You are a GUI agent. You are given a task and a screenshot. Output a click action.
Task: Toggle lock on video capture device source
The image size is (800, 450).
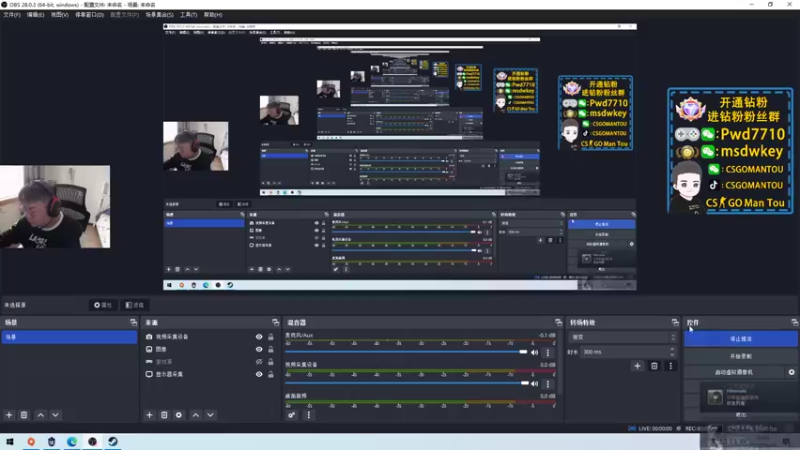[x=271, y=337]
